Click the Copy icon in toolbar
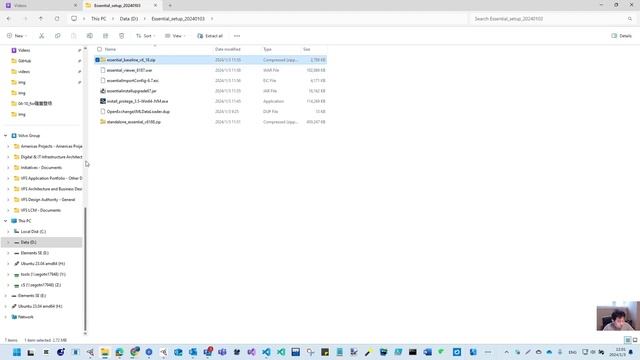The image size is (640, 360). tap(58, 36)
